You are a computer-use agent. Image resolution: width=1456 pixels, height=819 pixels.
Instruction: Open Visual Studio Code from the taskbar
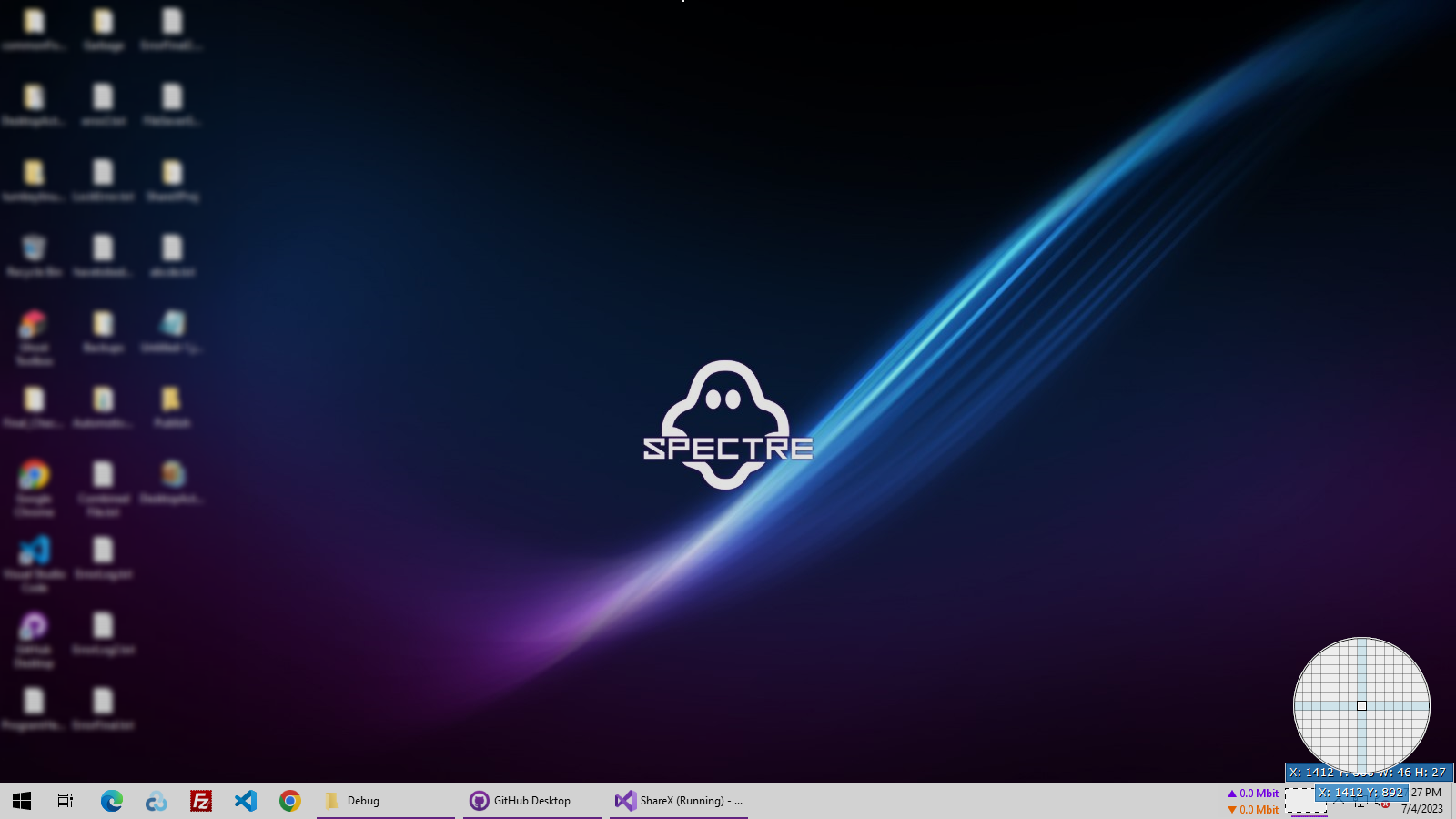(245, 801)
